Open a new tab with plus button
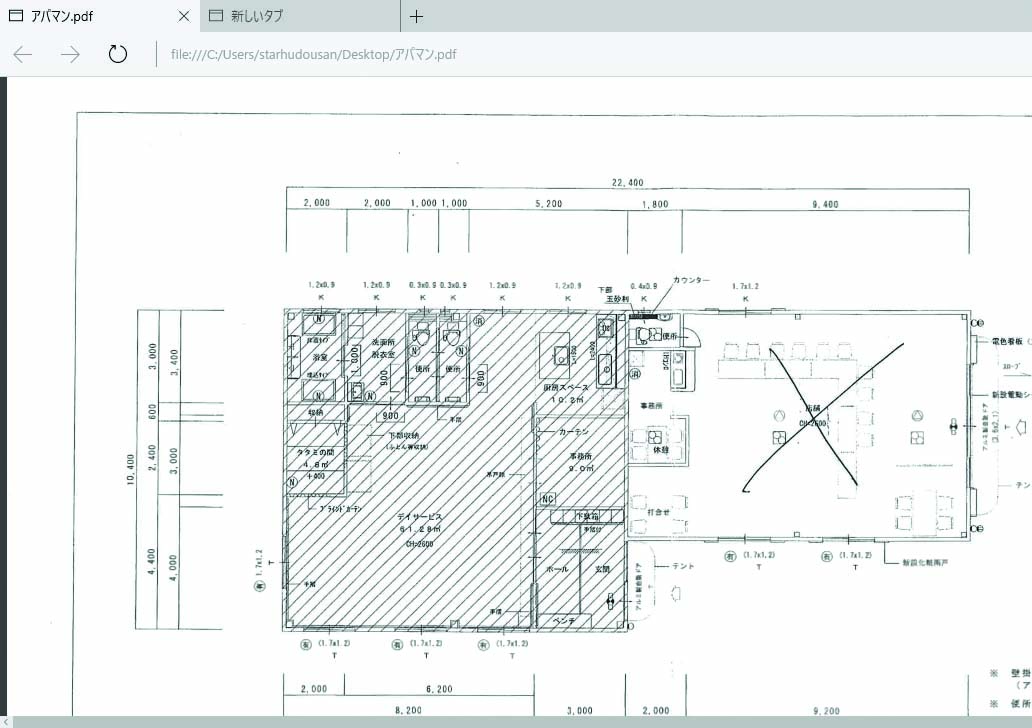Image resolution: width=1032 pixels, height=728 pixels. point(416,16)
